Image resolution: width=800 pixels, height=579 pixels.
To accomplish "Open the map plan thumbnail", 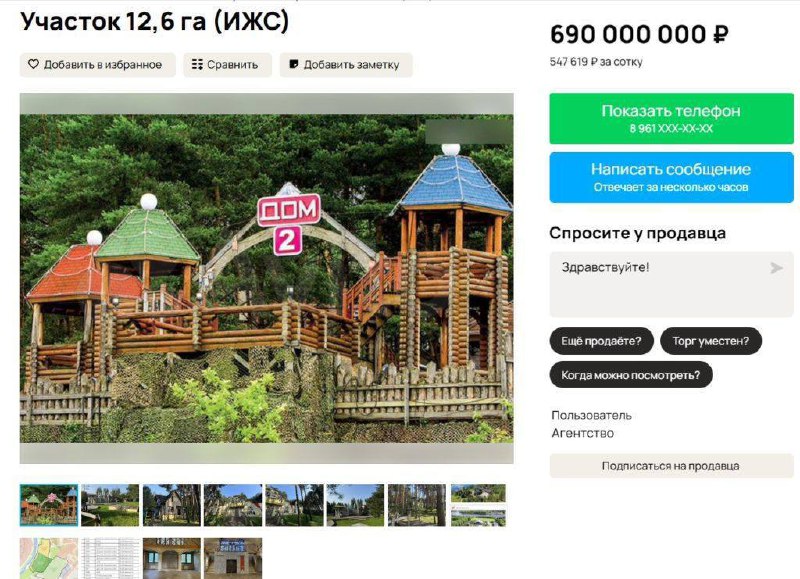I will tap(49, 558).
